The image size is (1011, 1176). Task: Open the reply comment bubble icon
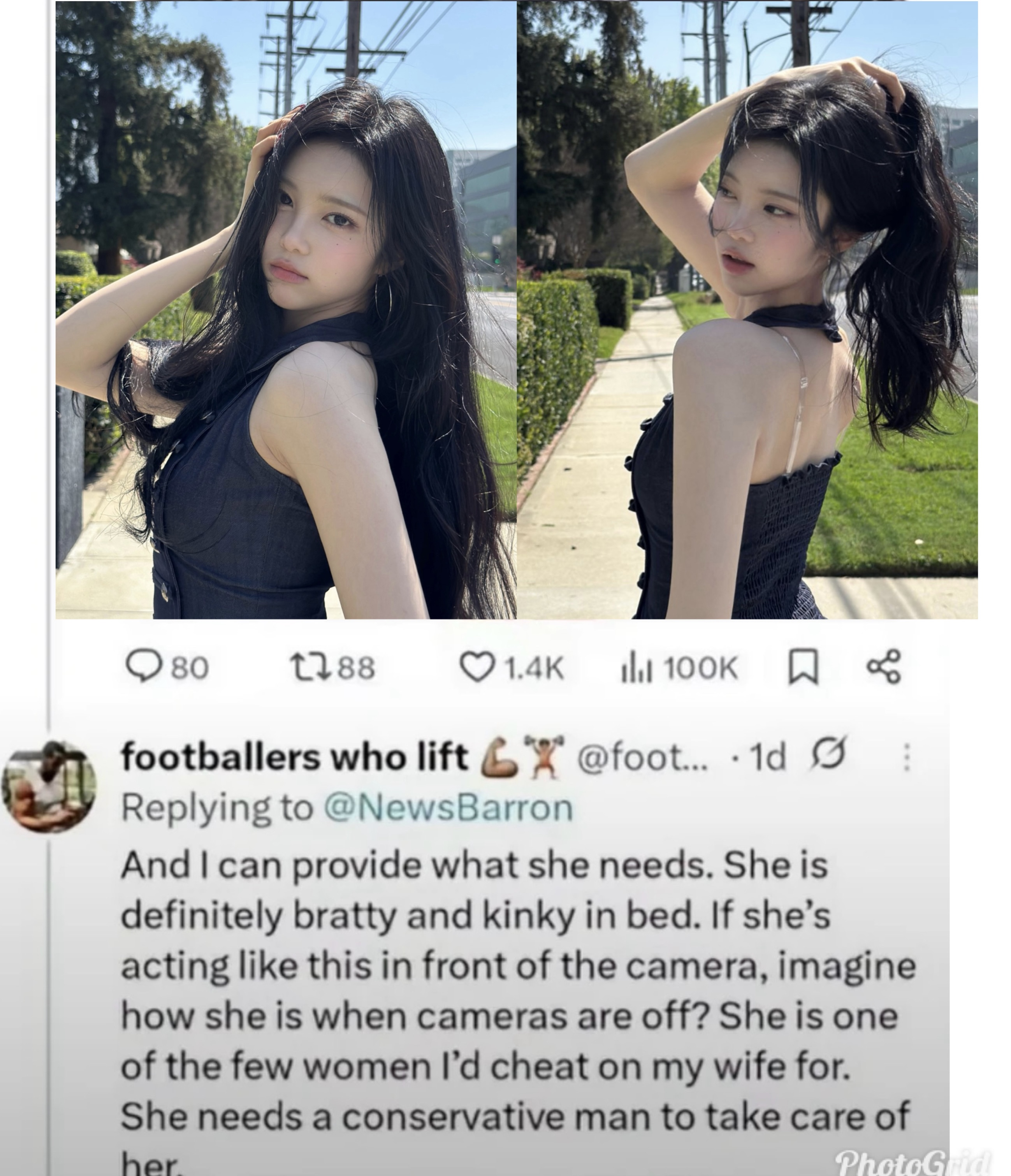143,666
